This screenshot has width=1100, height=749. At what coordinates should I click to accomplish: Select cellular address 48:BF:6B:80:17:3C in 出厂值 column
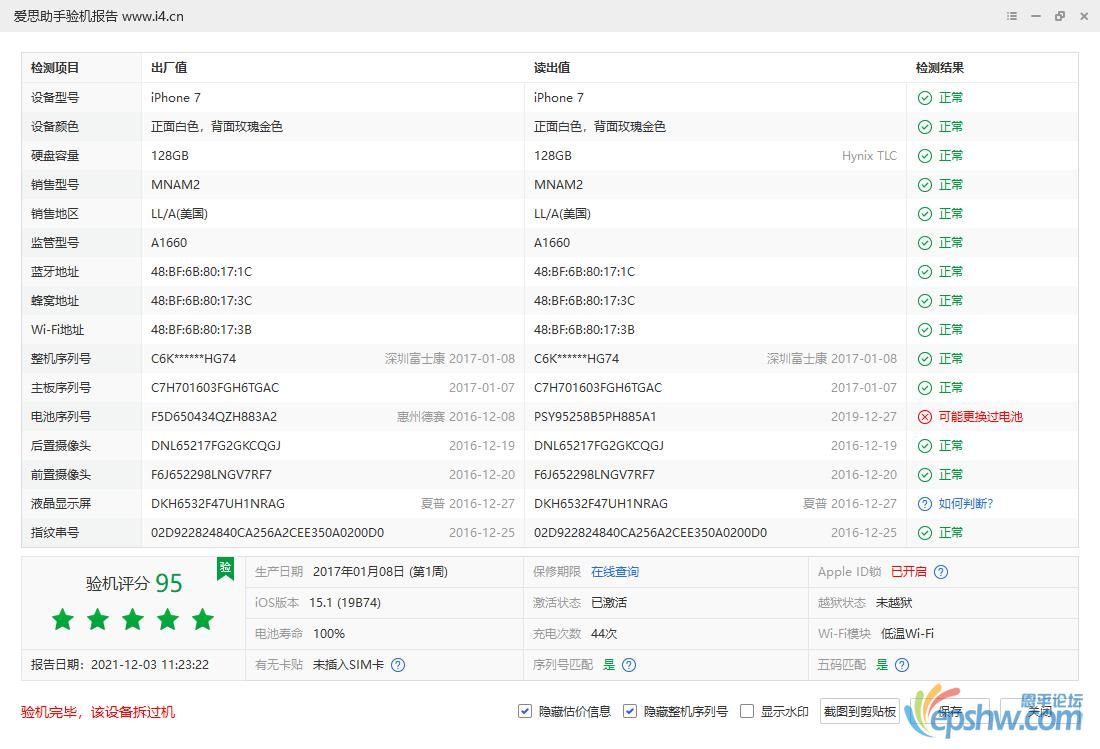click(x=201, y=301)
